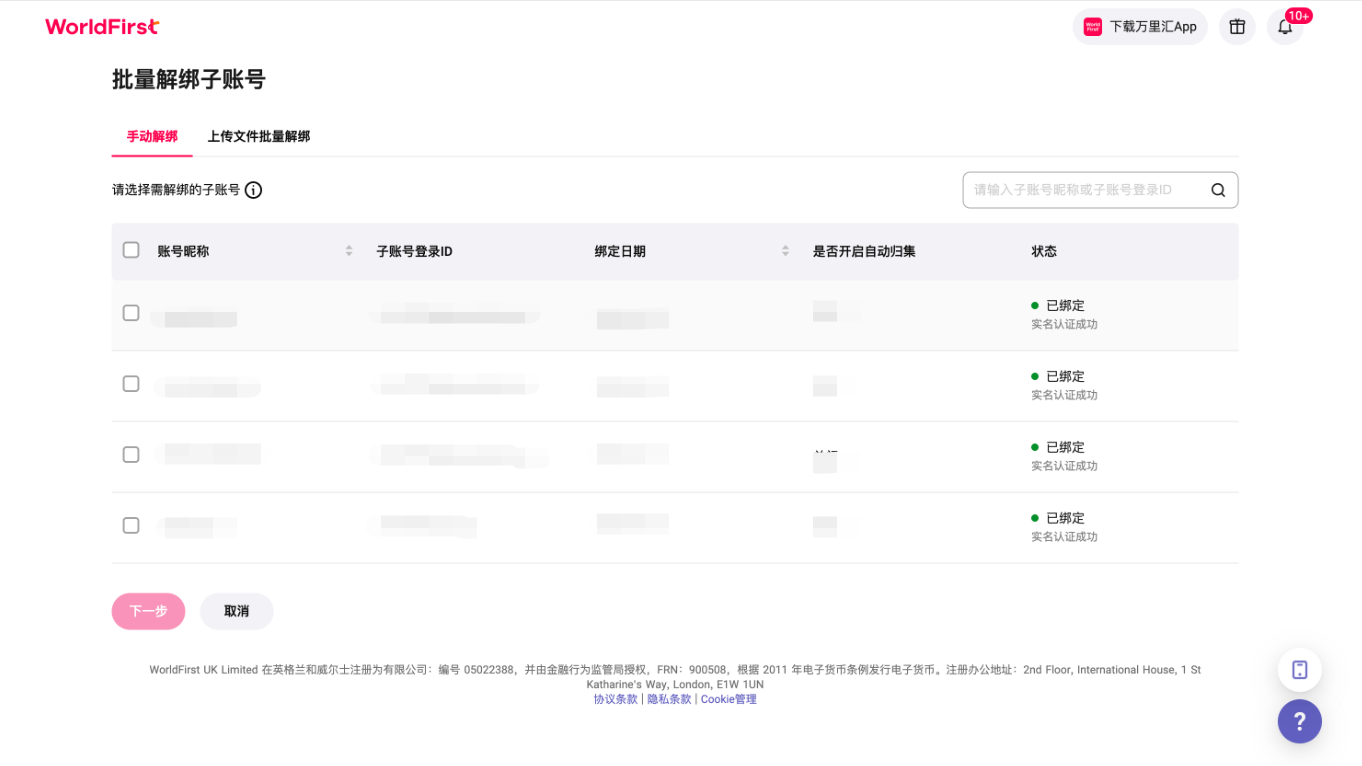The image size is (1362, 766).
Task: Focus the sub-account search input field
Action: (x=1100, y=190)
